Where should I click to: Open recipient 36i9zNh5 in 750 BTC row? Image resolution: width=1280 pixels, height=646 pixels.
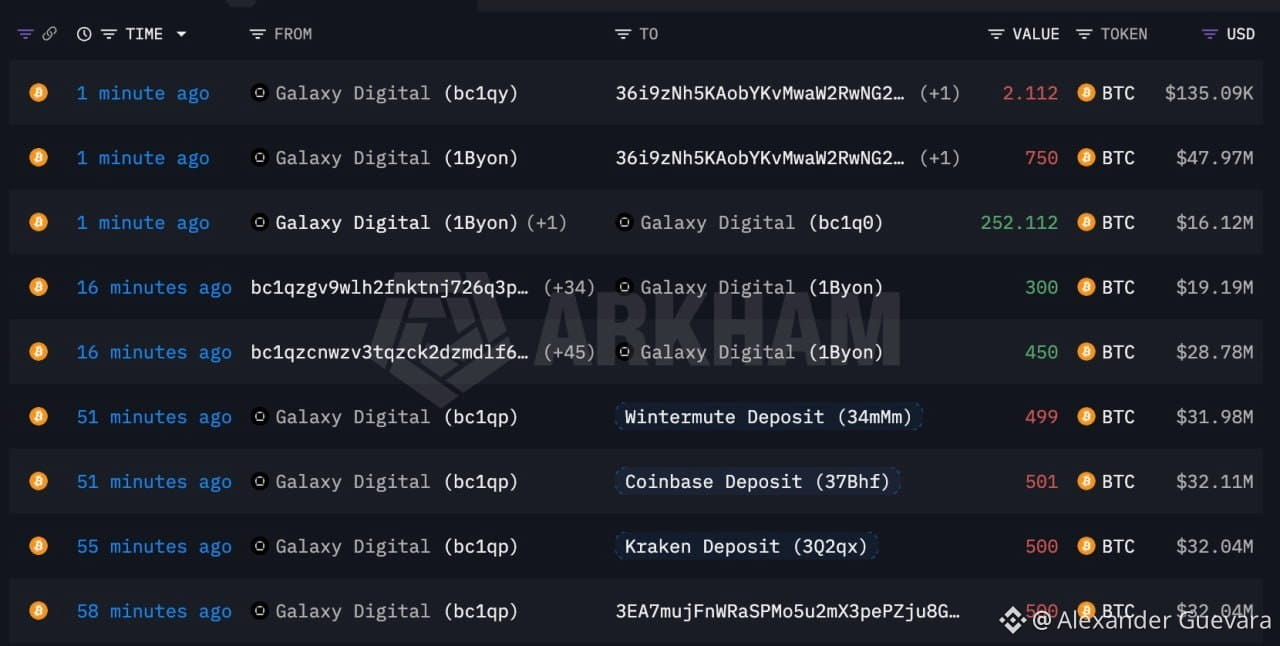point(760,158)
